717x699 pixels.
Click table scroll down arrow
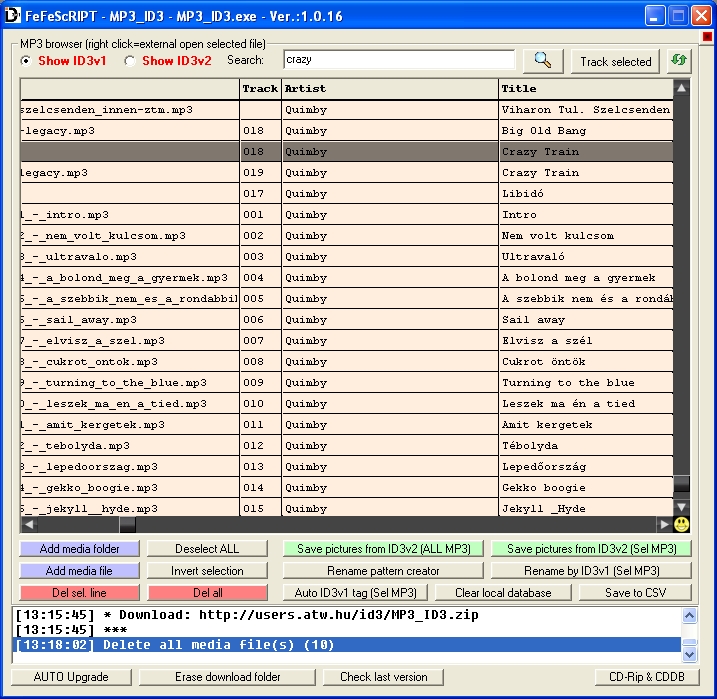pyautogui.click(x=681, y=507)
